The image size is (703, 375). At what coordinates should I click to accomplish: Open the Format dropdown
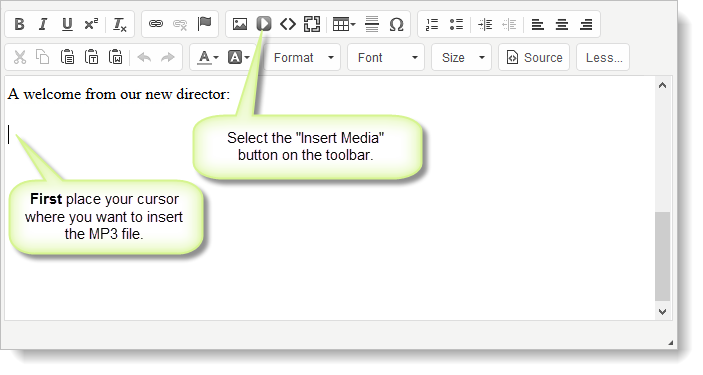[303, 57]
